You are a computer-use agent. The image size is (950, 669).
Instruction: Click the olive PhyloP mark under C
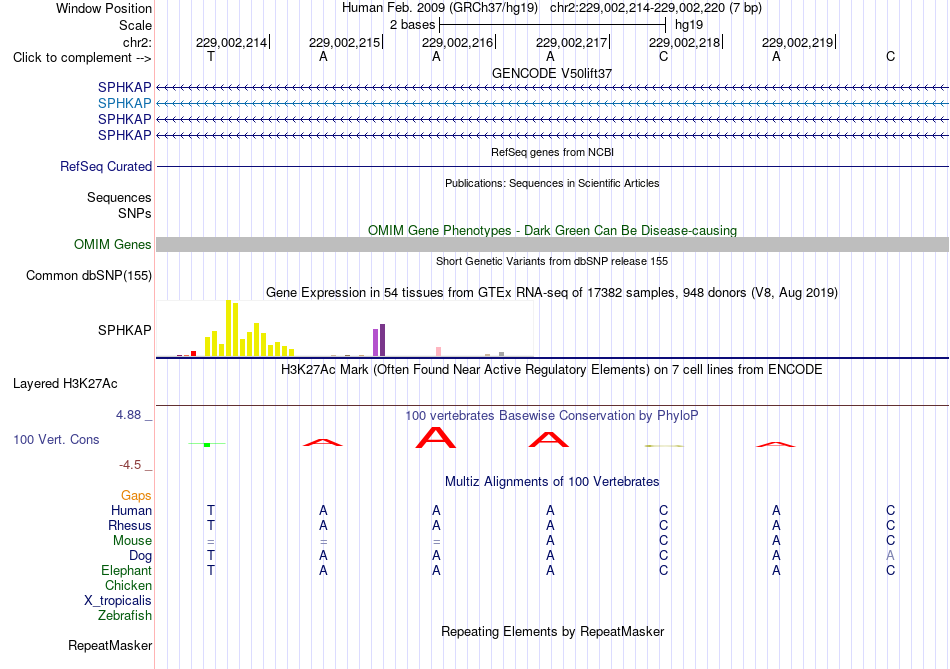click(x=663, y=446)
